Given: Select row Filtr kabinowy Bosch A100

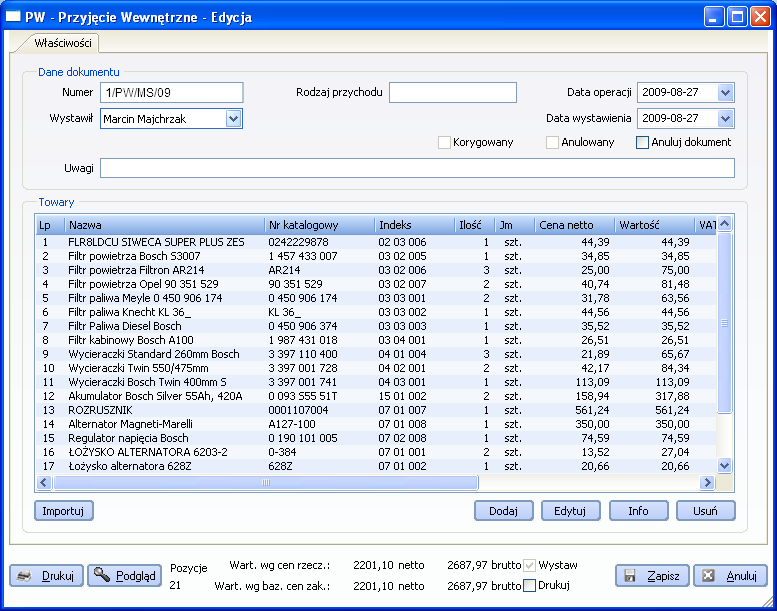Looking at the screenshot, I should tap(376, 340).
